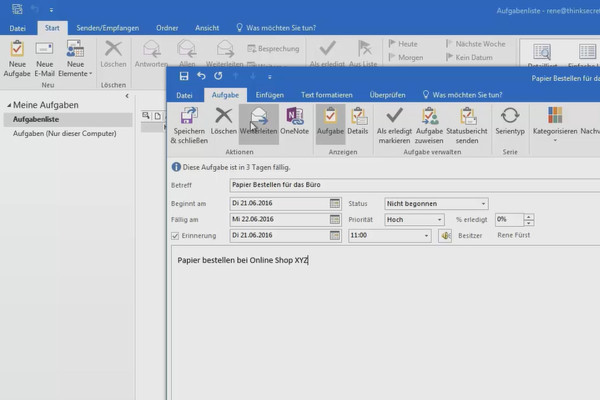Viewport: 600px width, 400px height.
Task: Click % erledigt value field
Action: (x=509, y=219)
